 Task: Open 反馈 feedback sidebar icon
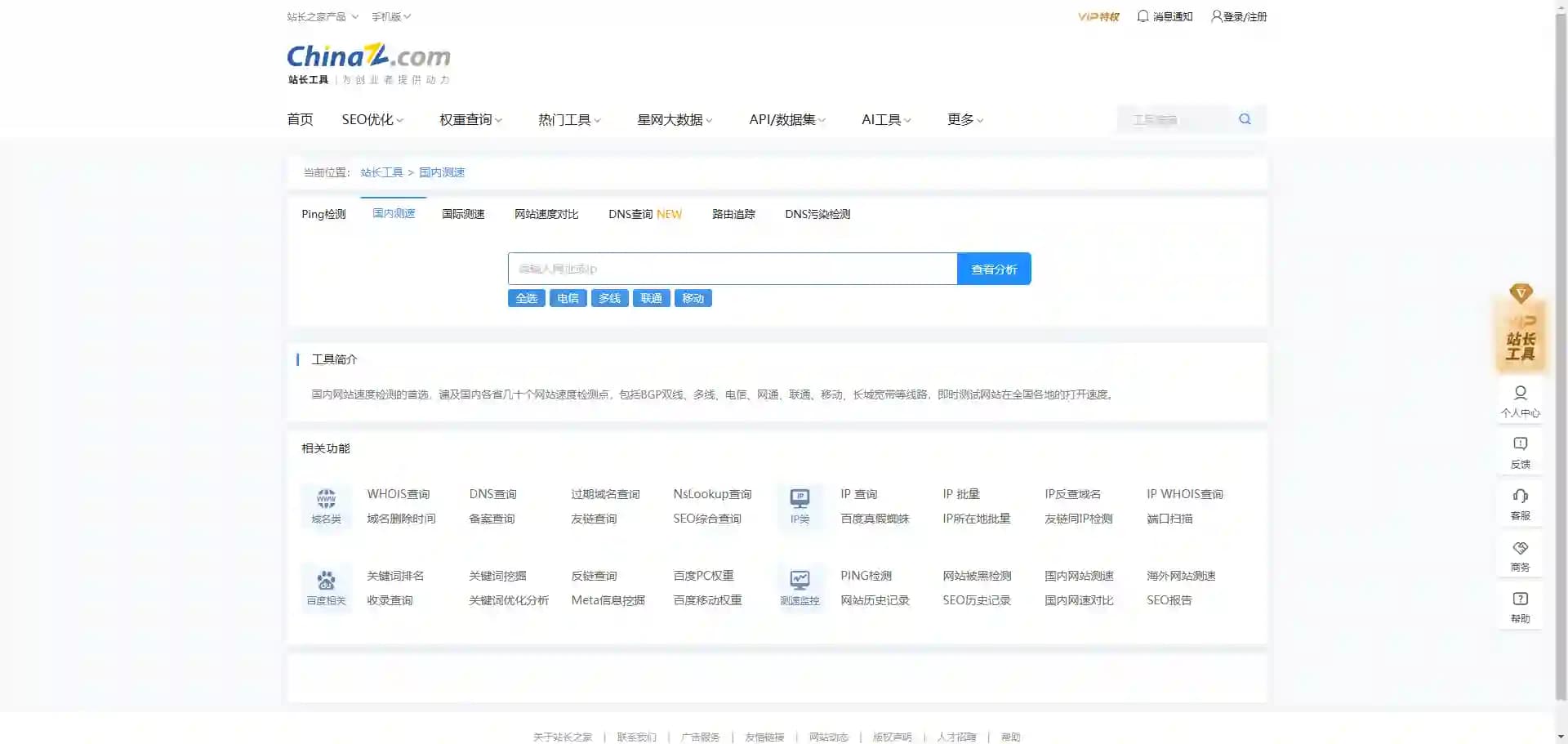click(x=1521, y=453)
